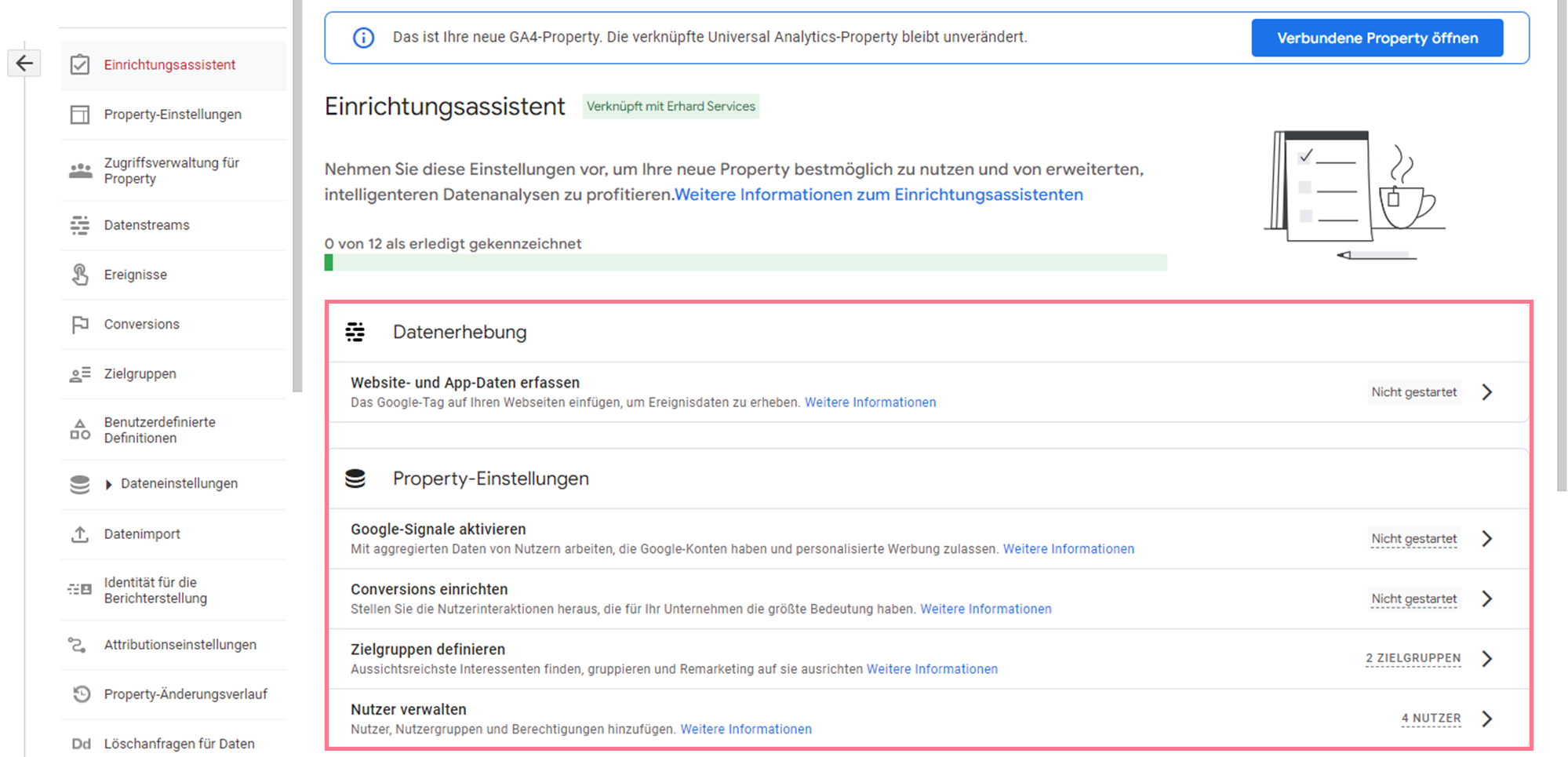Select the Datenstreams sidebar icon

(81, 224)
